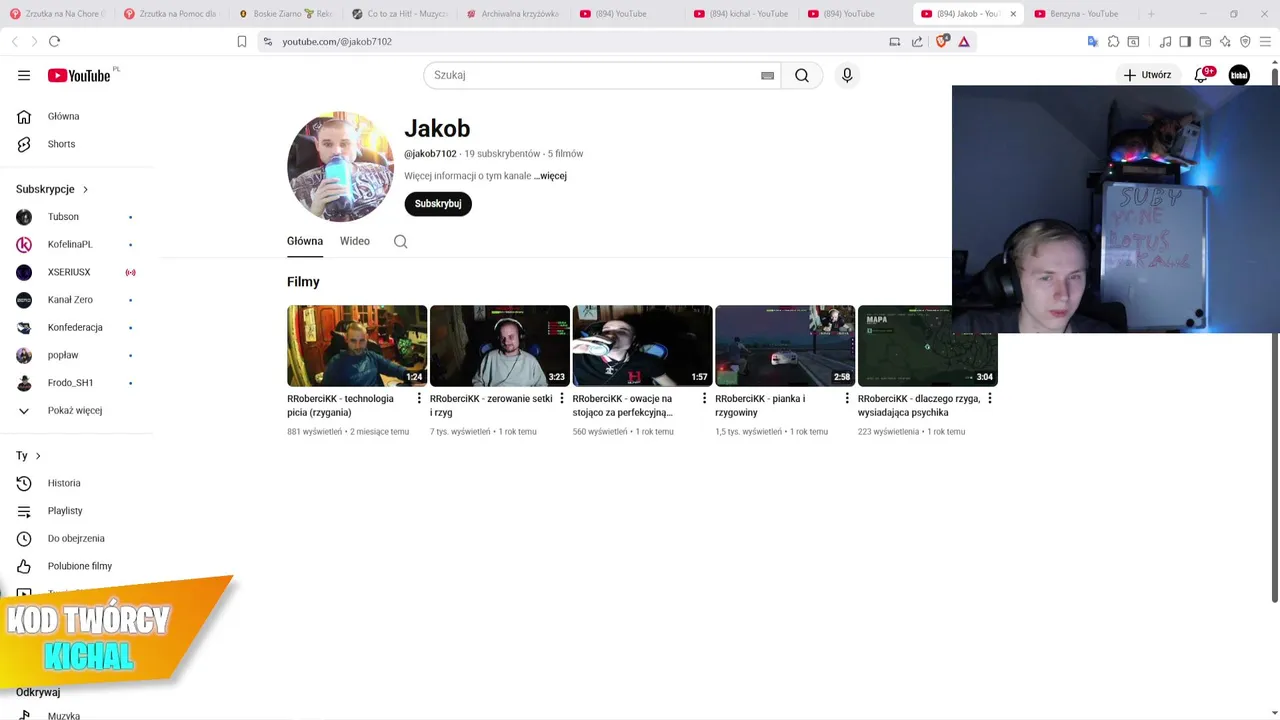Screen dimensions: 1280x720
Task: Select the Główna channel tab
Action: click(305, 241)
